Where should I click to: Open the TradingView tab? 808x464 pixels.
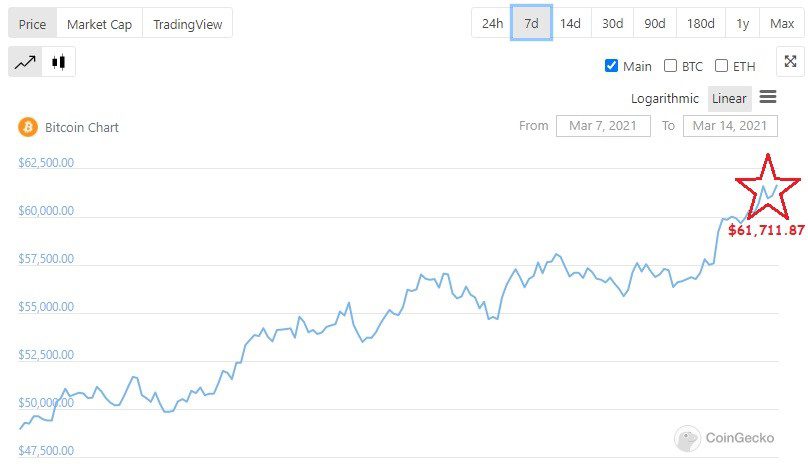[188, 23]
